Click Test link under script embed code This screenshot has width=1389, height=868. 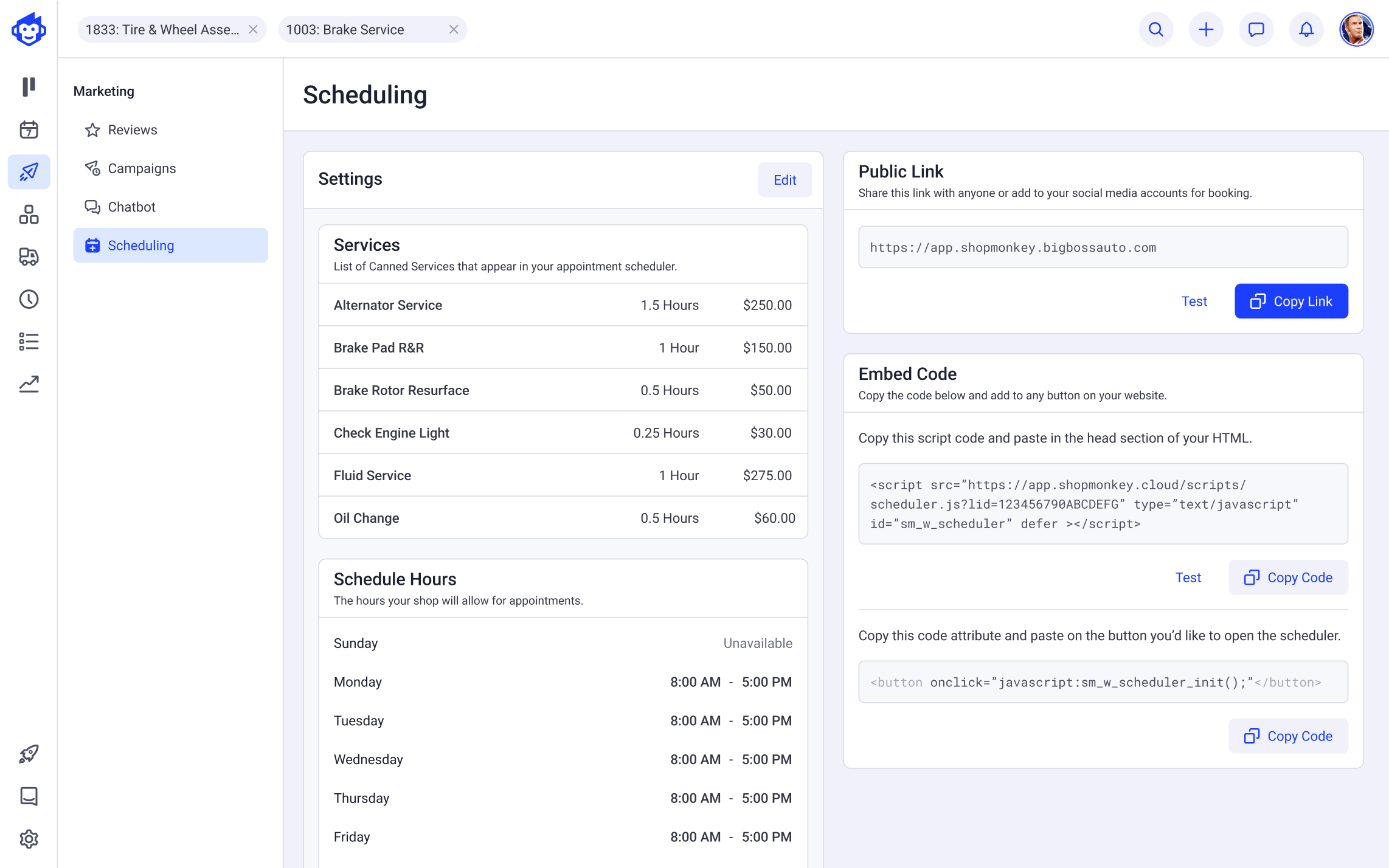pyautogui.click(x=1188, y=577)
